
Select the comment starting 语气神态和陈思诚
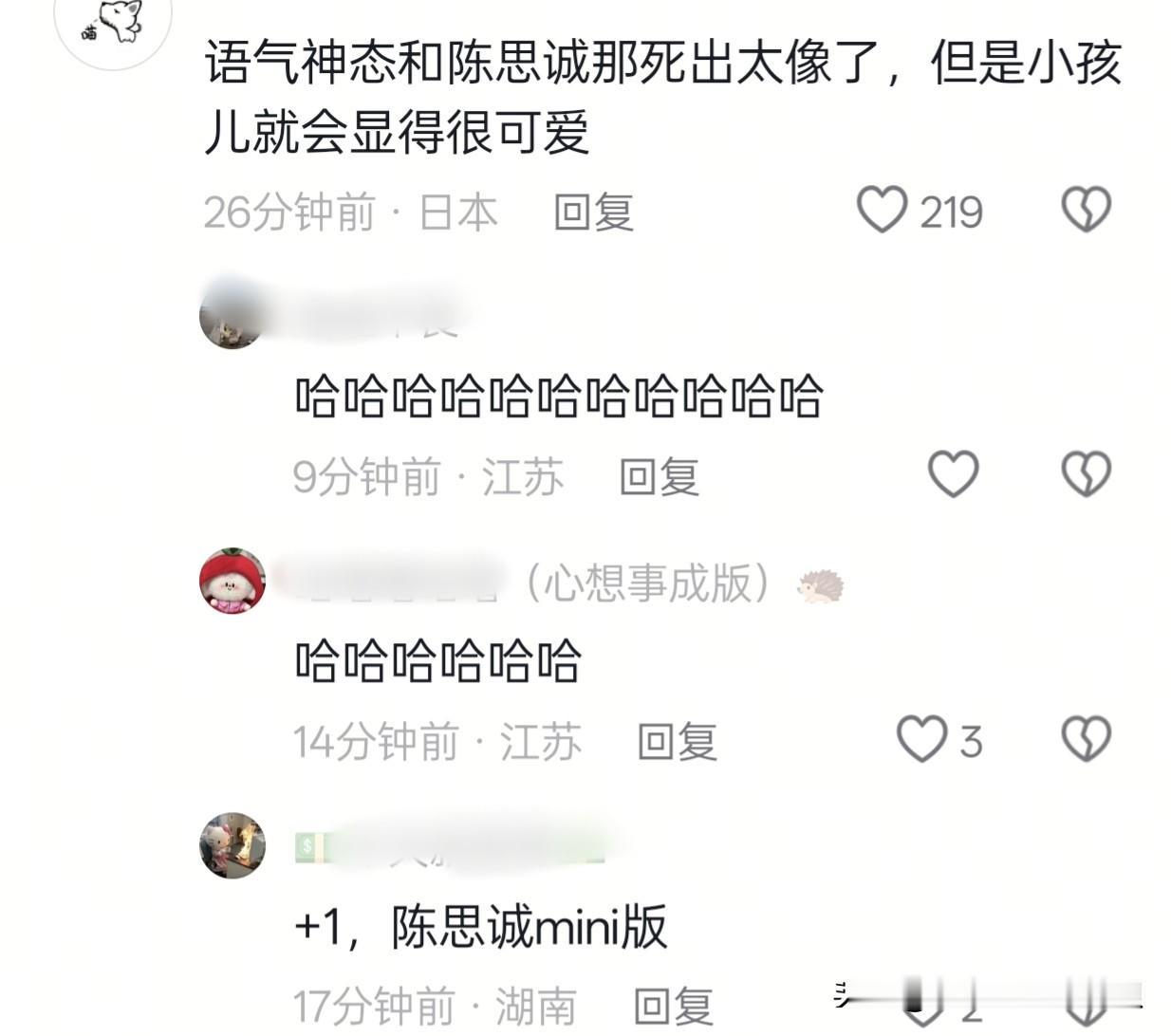[x=663, y=97]
